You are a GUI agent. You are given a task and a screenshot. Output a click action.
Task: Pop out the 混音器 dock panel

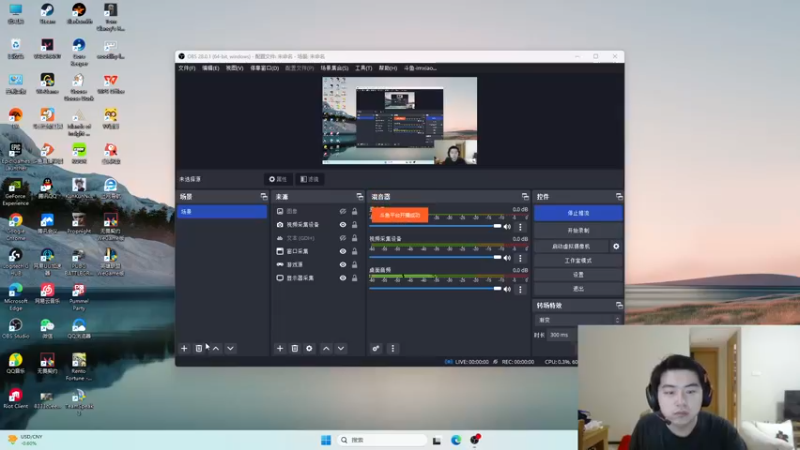[x=525, y=196]
